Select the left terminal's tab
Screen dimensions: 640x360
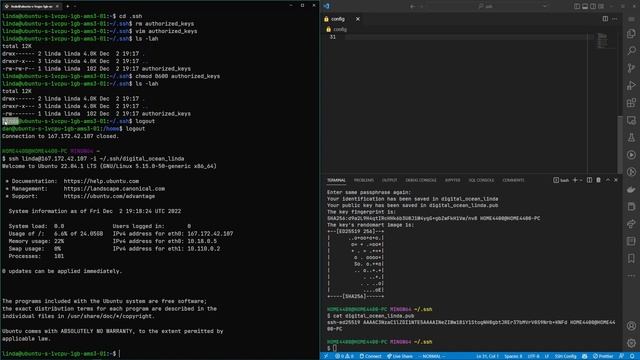click(x=32, y=6)
